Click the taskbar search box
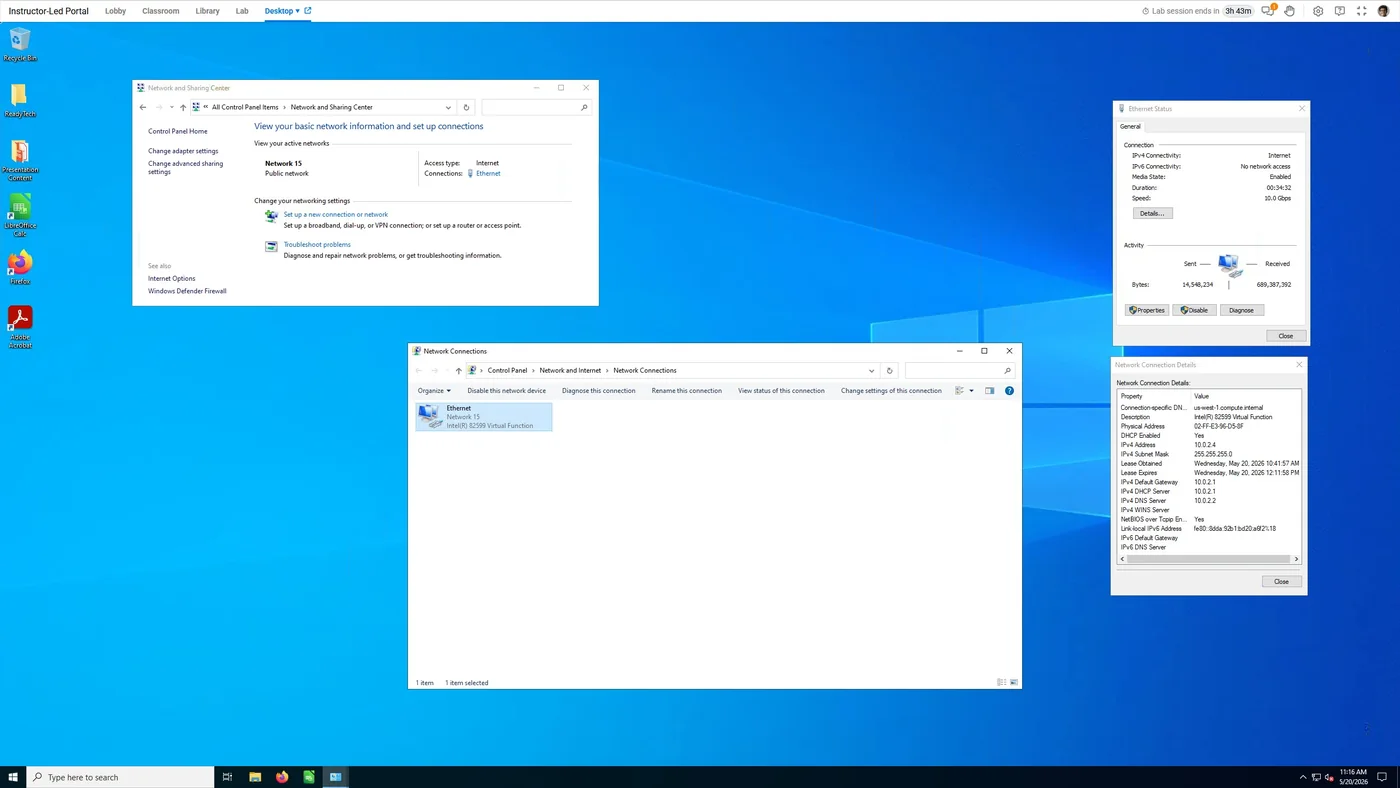 [120, 777]
